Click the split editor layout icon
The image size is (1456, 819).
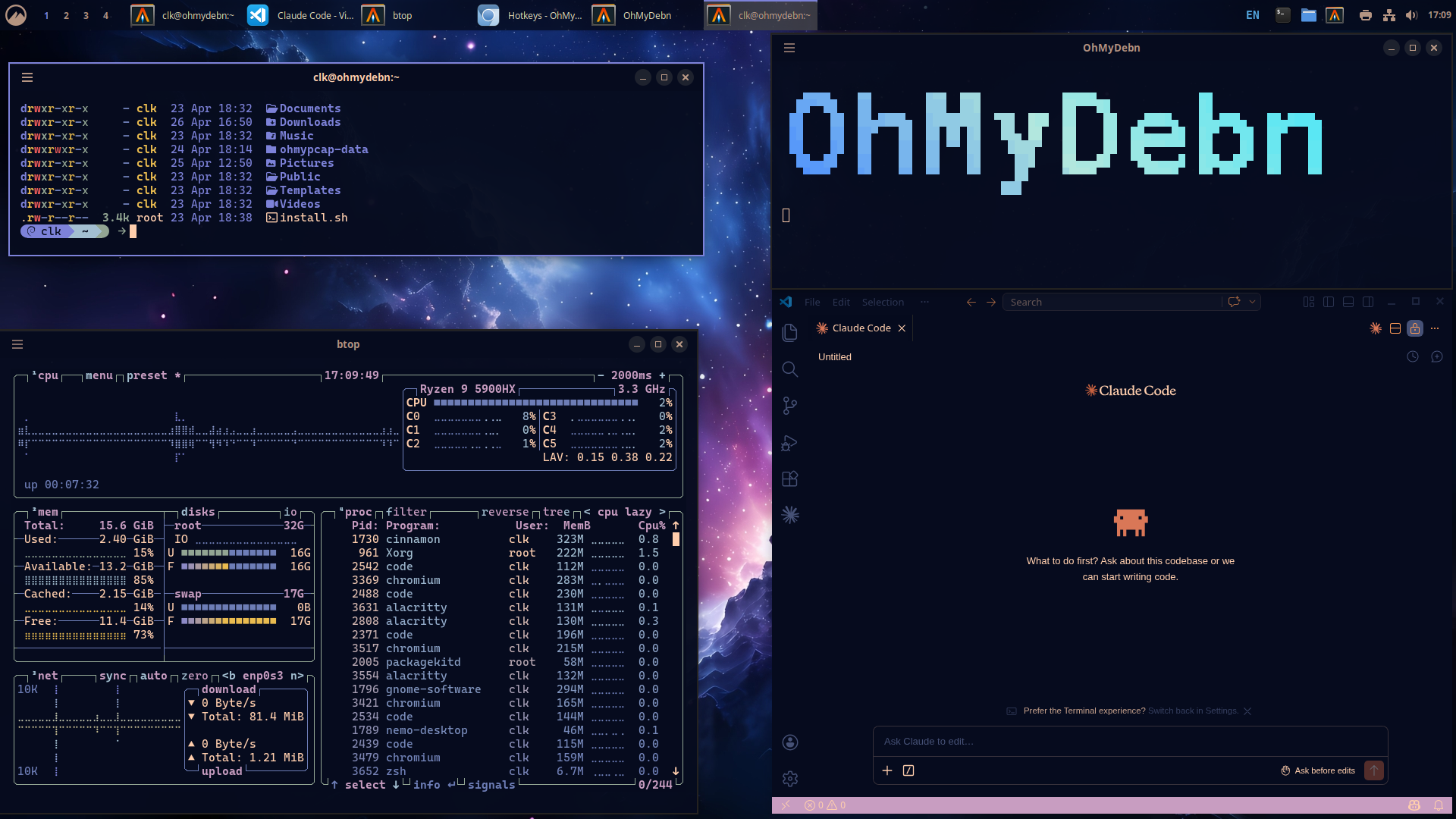pyautogui.click(x=1395, y=328)
